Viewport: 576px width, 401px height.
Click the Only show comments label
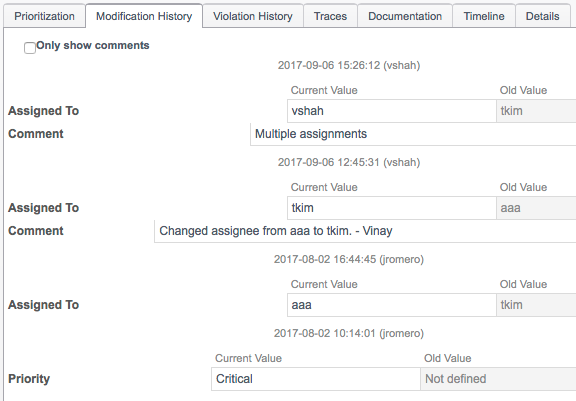pyautogui.click(x=93, y=46)
